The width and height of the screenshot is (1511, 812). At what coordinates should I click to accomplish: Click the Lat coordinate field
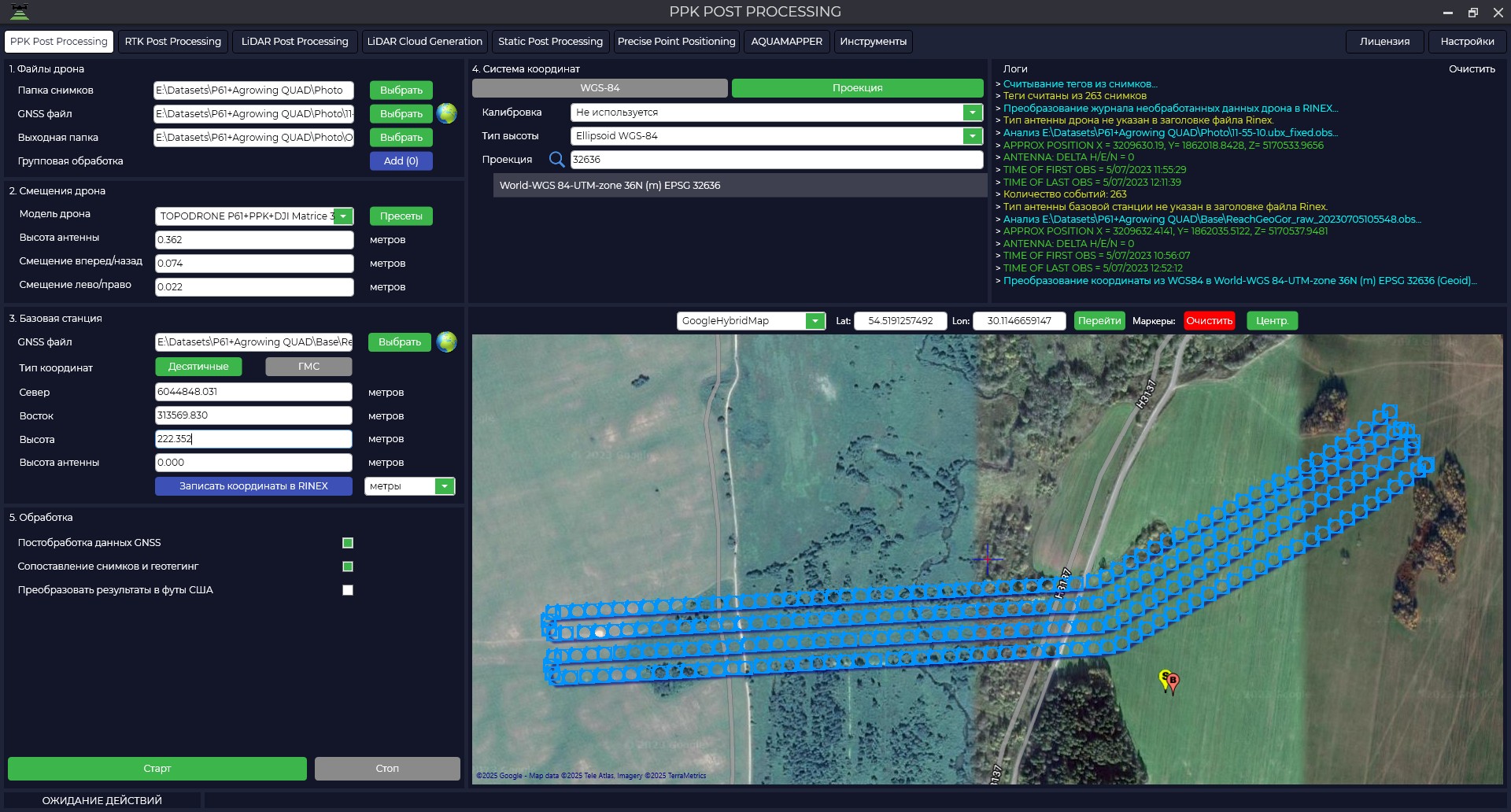pyautogui.click(x=900, y=321)
